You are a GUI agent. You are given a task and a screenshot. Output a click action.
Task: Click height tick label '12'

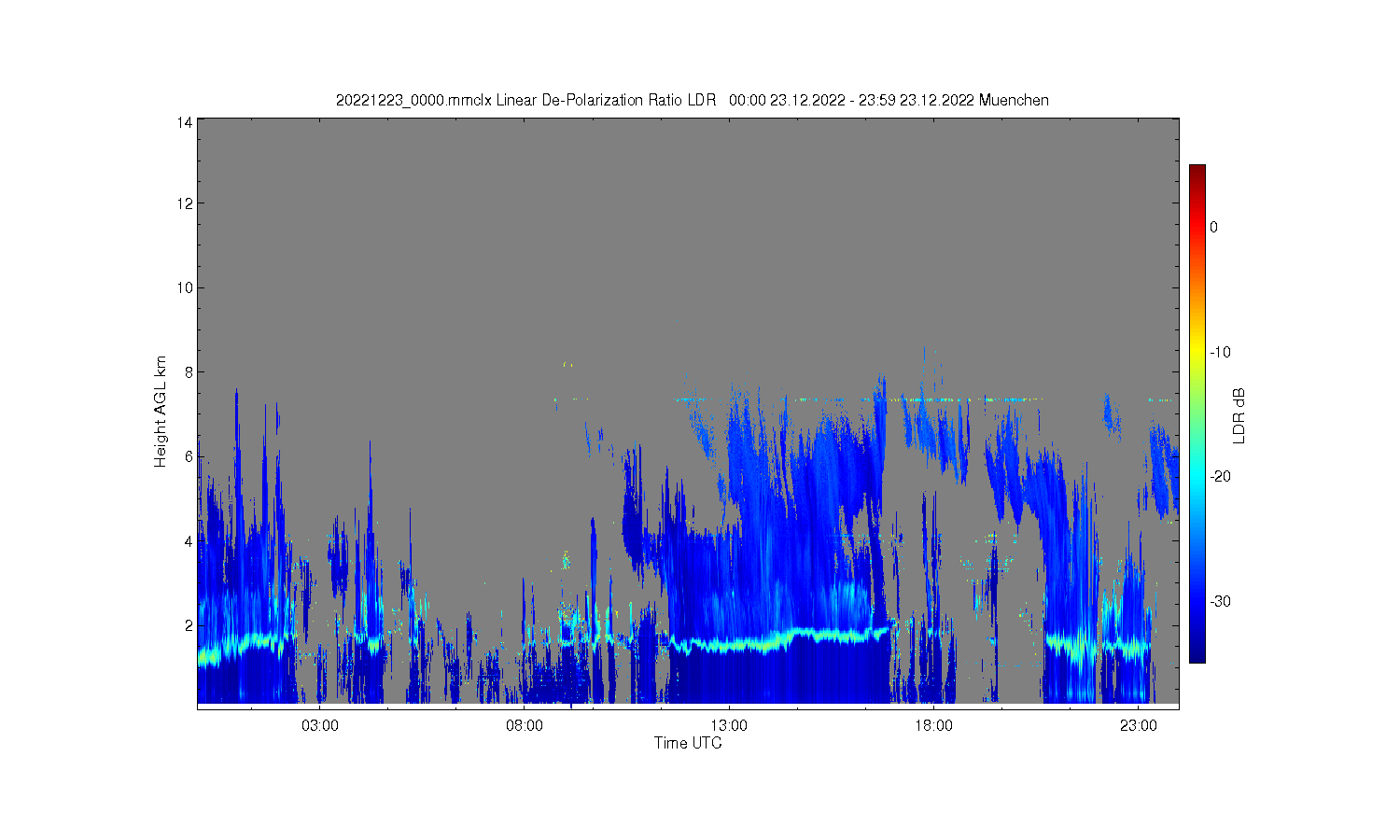tap(185, 203)
